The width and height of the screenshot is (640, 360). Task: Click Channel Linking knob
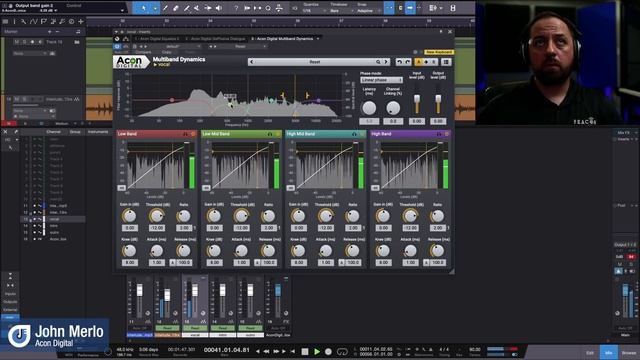393,108
